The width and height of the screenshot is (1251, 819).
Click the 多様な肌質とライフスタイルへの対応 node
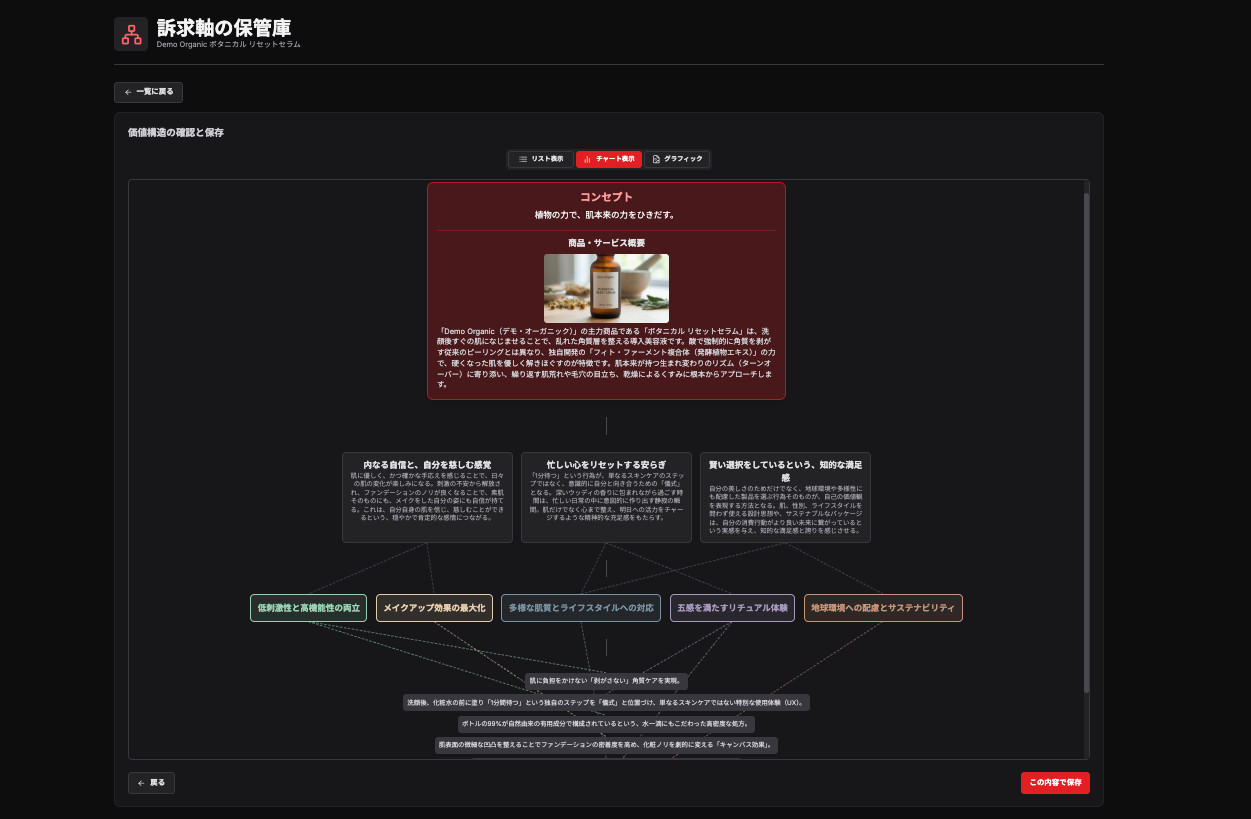[x=580, y=608]
